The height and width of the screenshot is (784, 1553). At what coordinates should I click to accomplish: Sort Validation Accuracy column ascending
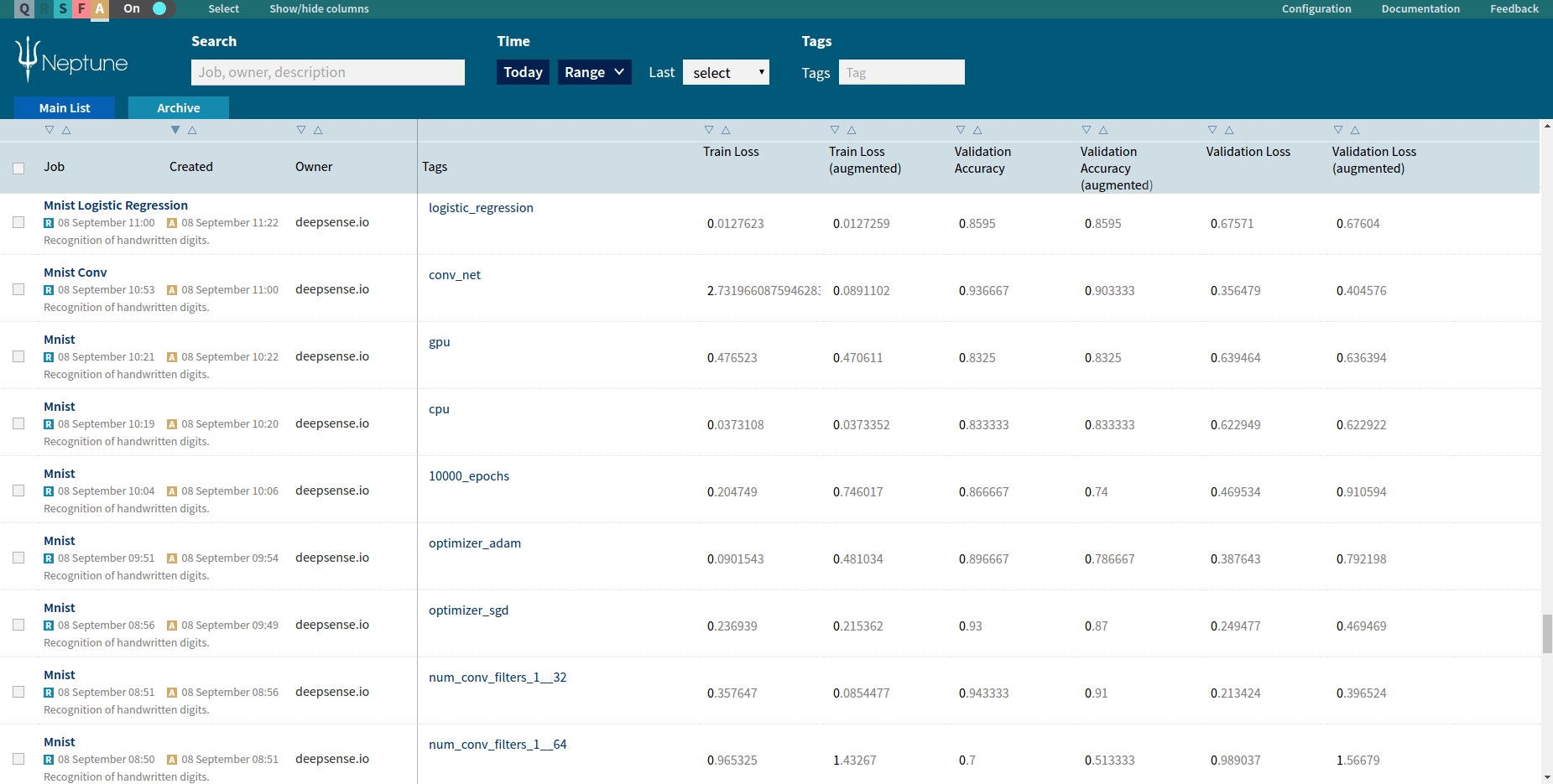(x=977, y=130)
